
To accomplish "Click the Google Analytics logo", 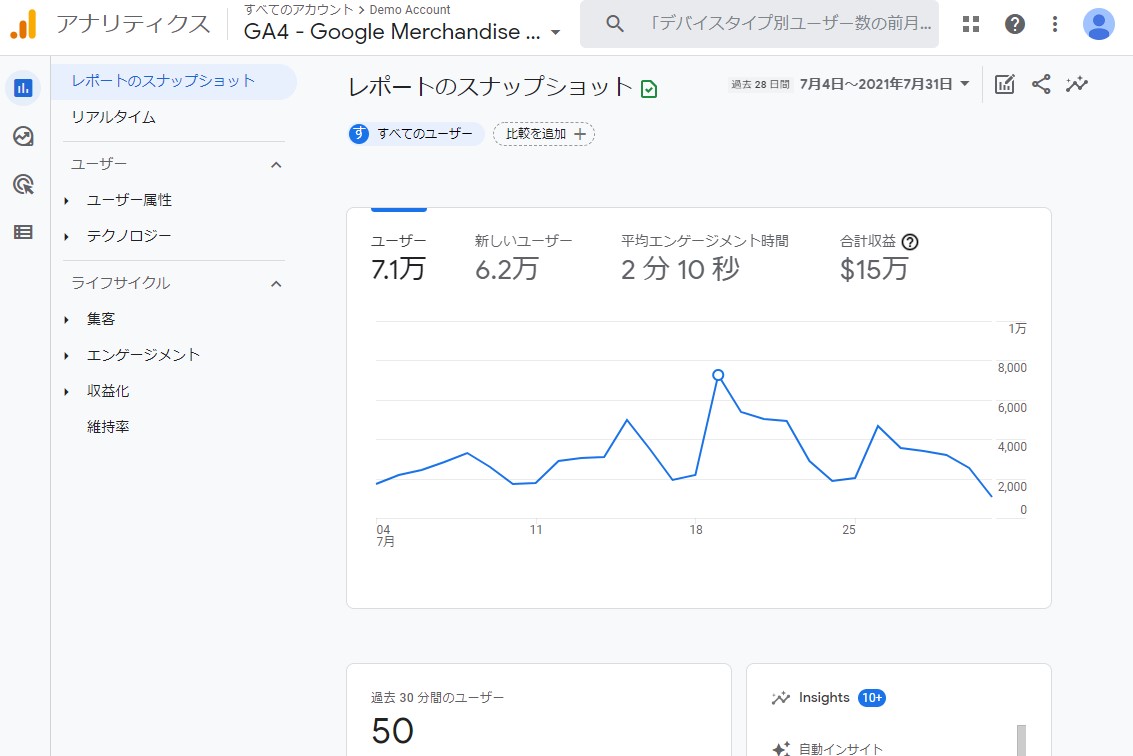I will click(x=23, y=25).
